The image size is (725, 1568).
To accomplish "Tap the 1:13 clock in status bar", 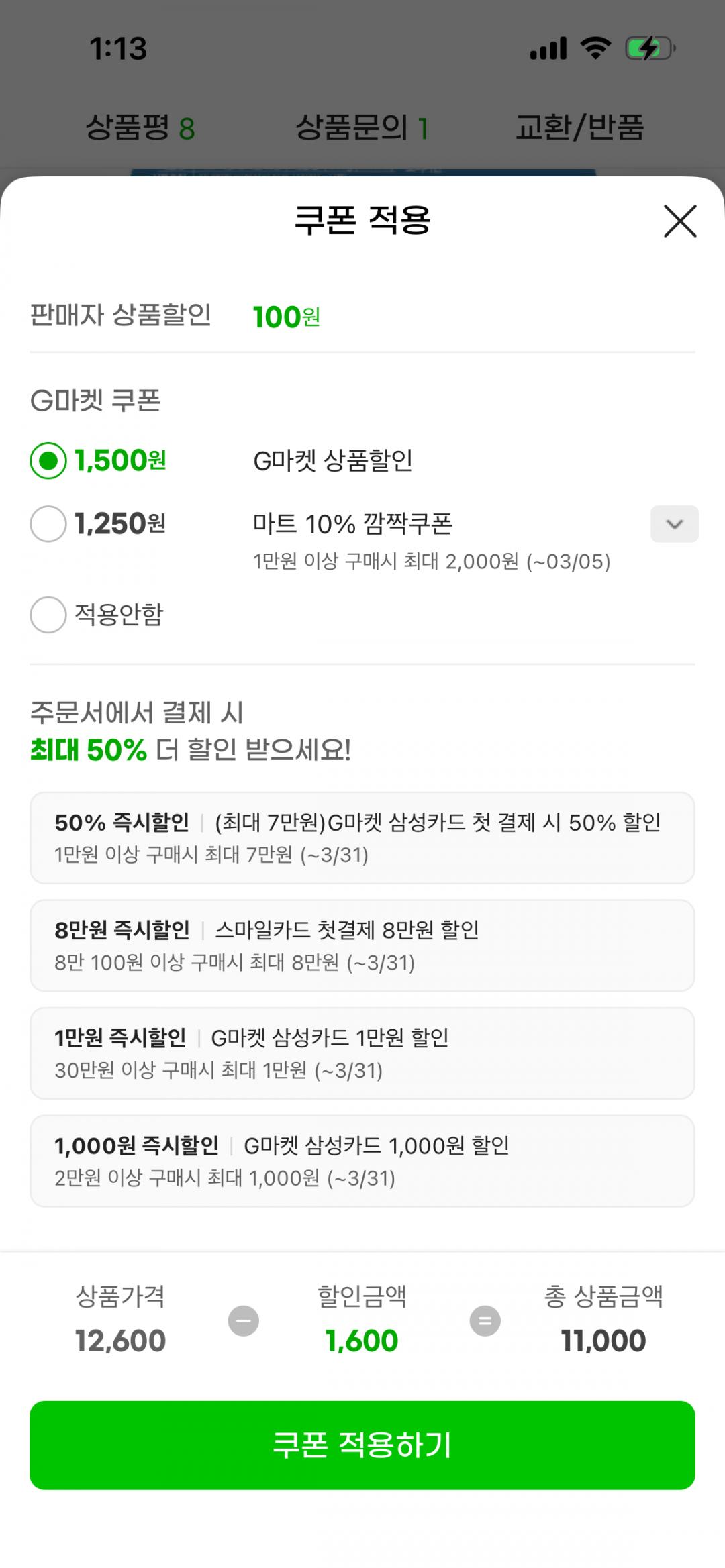I will point(118,49).
